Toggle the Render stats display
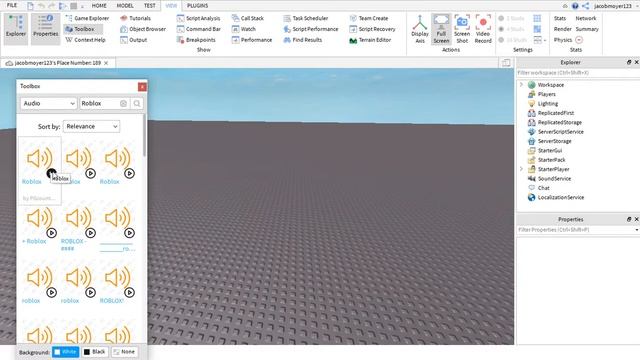This screenshot has height=360, width=640. pos(562,29)
